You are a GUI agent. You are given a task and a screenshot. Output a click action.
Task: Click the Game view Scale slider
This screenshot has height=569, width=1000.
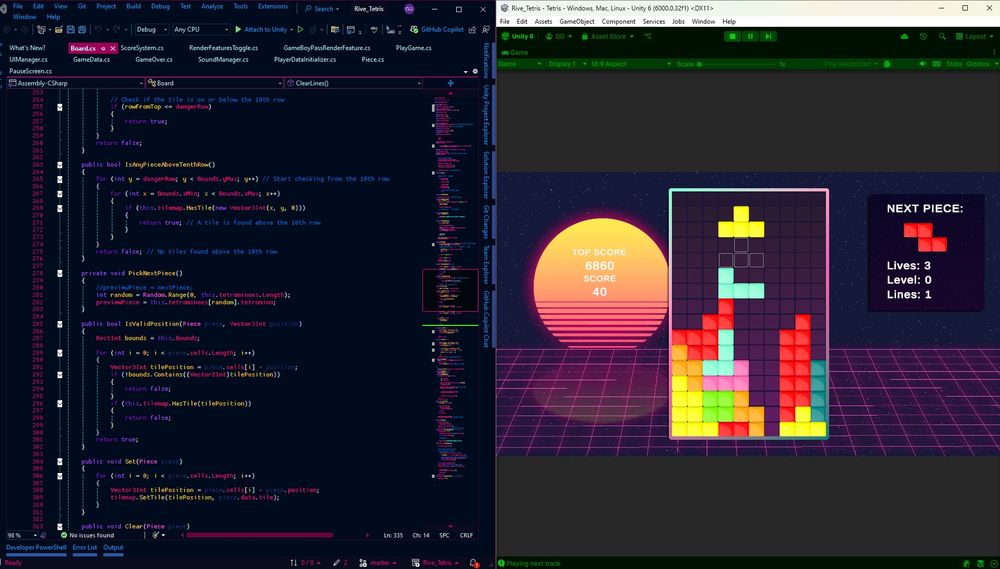(737, 64)
